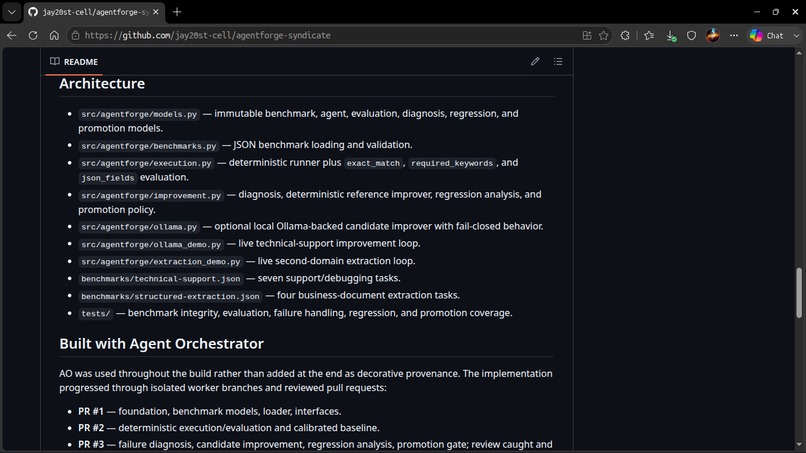The height and width of the screenshot is (453, 806).
Task: Open browser essentials shield icon
Action: click(x=691, y=35)
